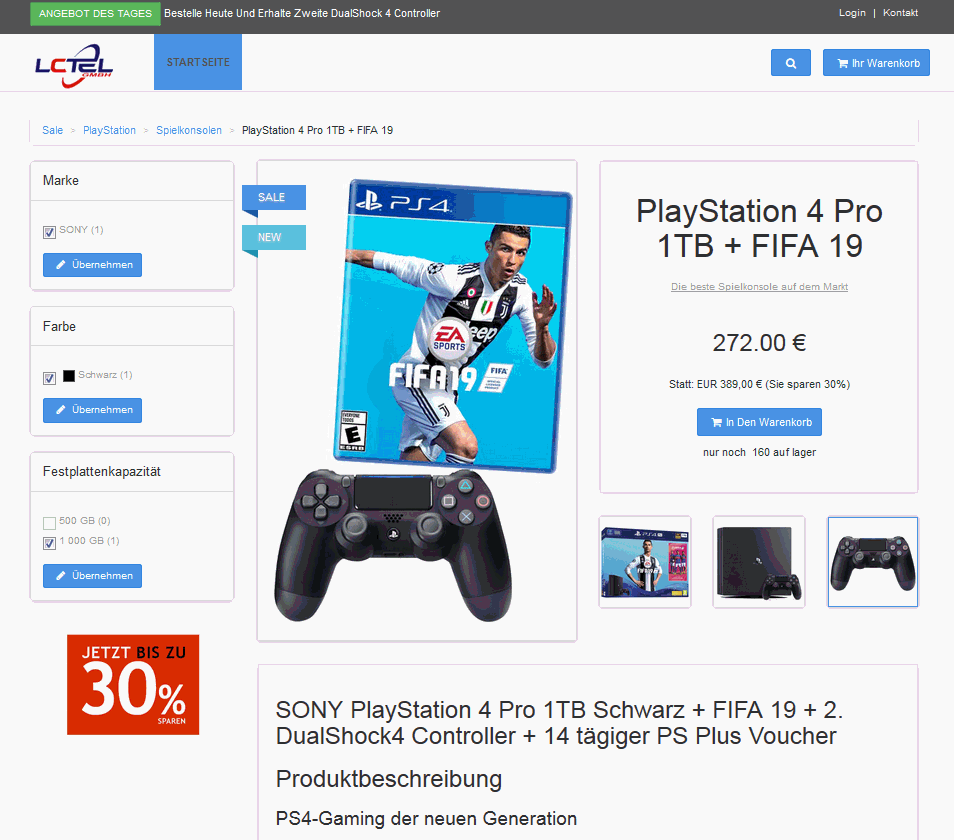The width and height of the screenshot is (954, 840).
Task: Uncheck the SONY brand checkbox
Action: tap(49, 232)
